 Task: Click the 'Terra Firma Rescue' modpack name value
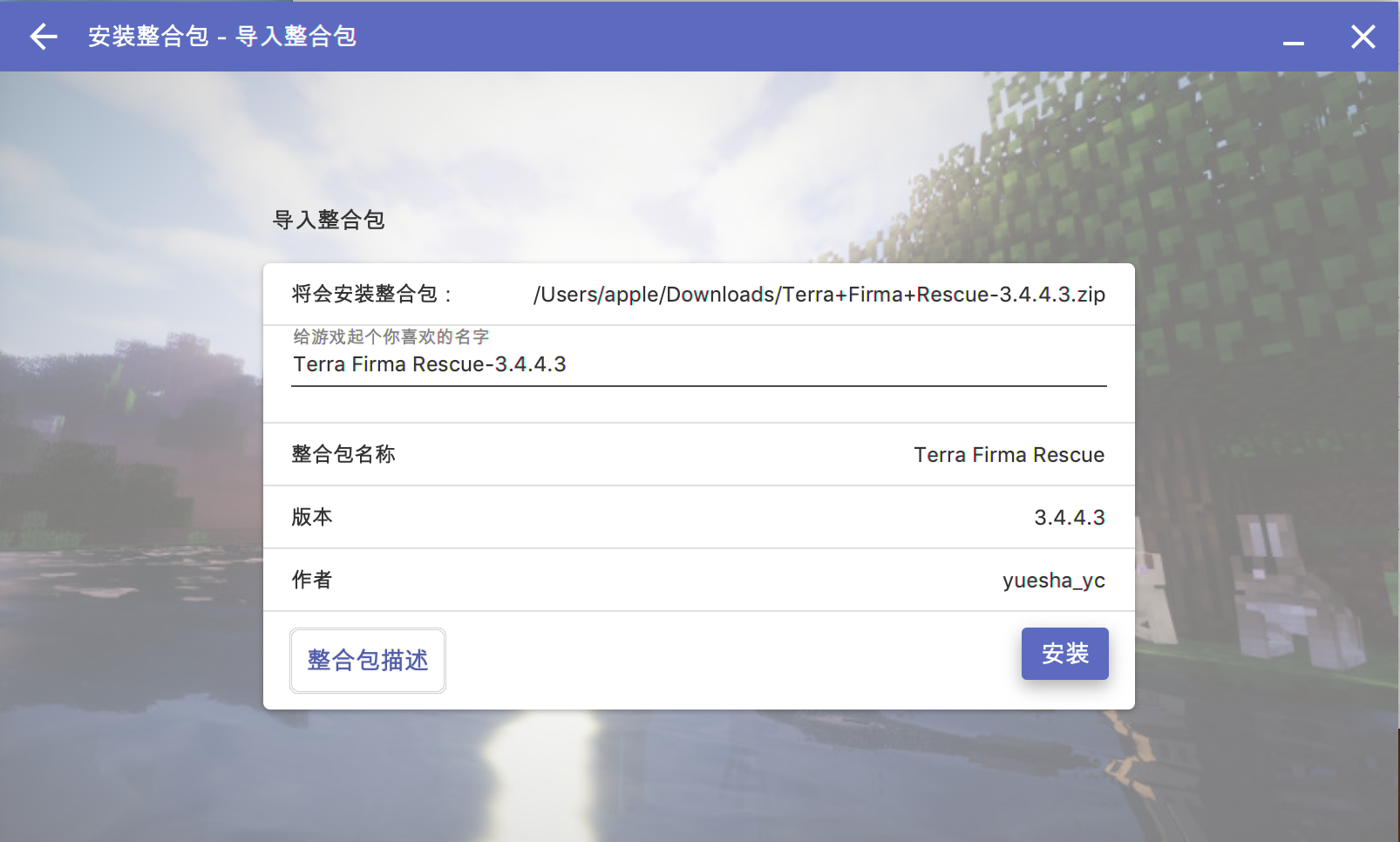tap(1009, 455)
